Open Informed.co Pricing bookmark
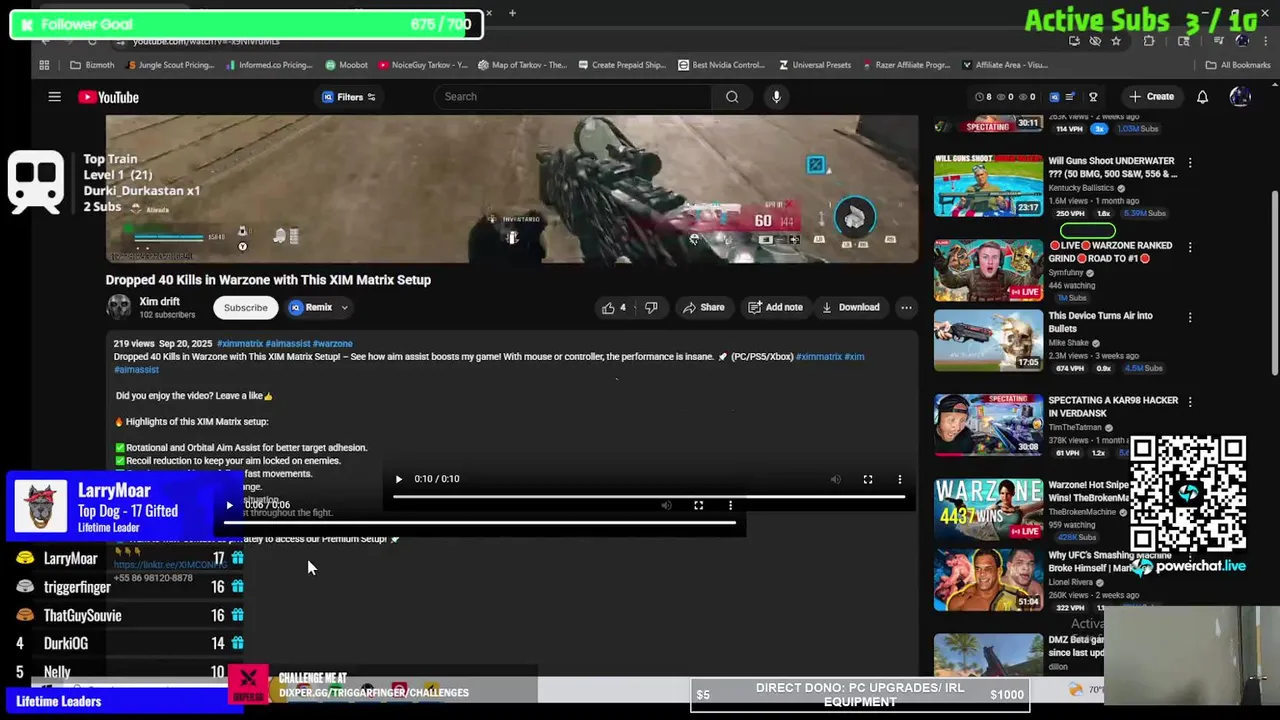The height and width of the screenshot is (720, 1280). pyautogui.click(x=269, y=65)
